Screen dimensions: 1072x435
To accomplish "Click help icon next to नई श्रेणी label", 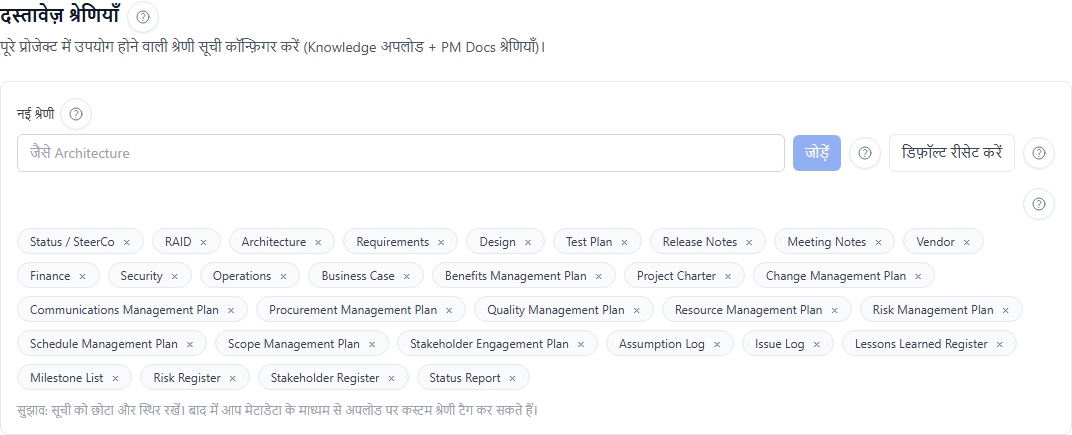I will [x=76, y=114].
